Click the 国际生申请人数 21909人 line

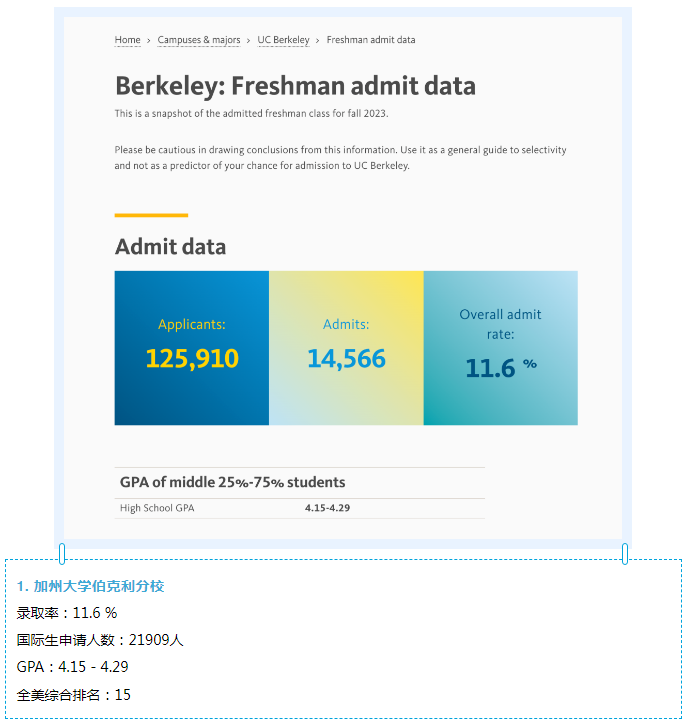pos(100,640)
